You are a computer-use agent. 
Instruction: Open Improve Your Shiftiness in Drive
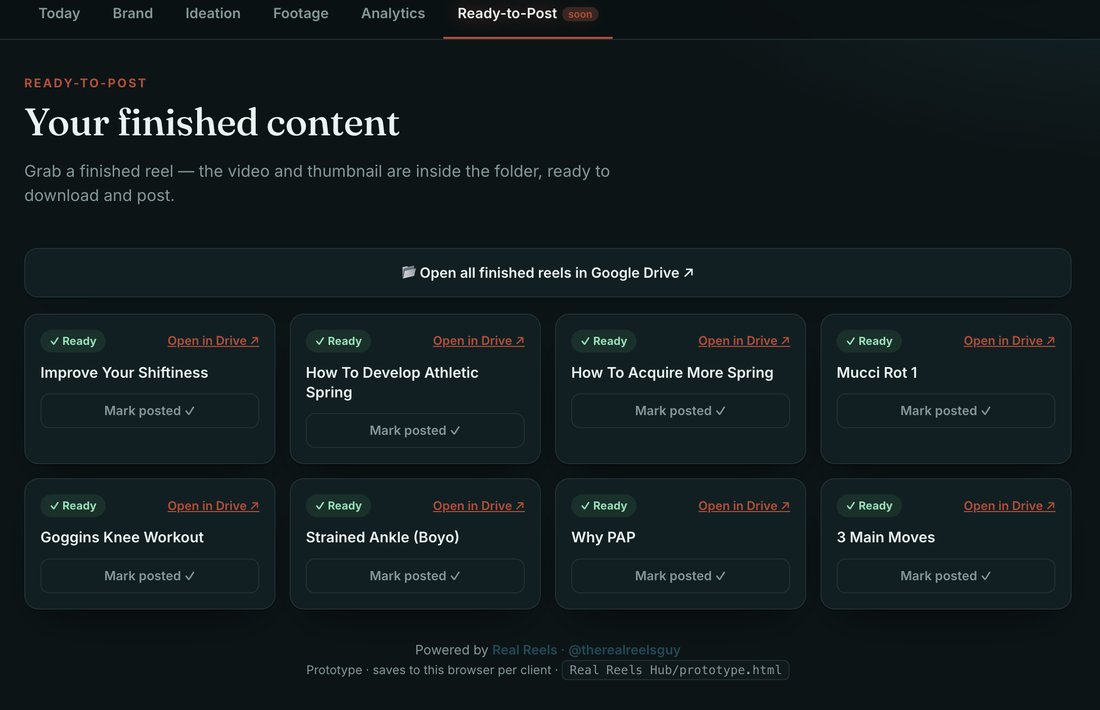point(213,341)
